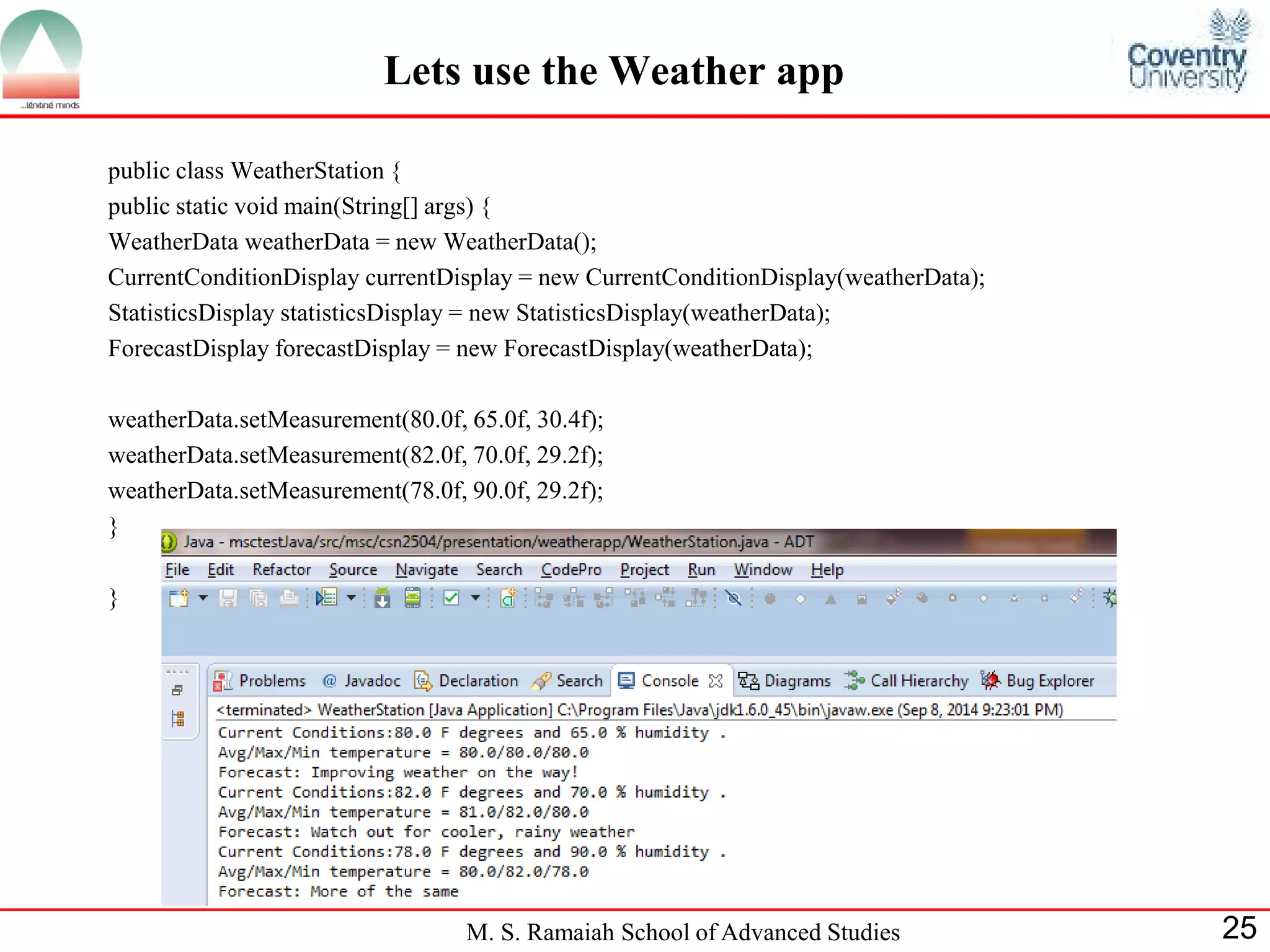Screen dimensions: 1270x952
Task: Open the Source menu
Action: point(353,570)
